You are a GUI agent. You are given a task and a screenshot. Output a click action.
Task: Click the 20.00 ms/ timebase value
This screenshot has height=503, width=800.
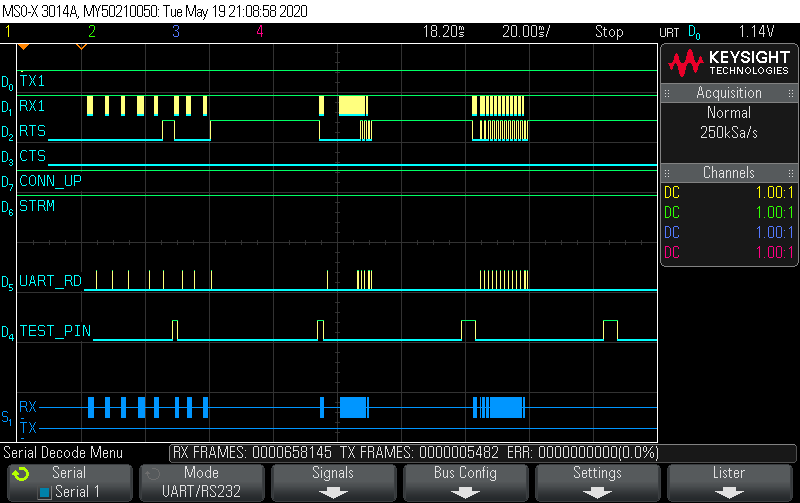click(x=526, y=32)
